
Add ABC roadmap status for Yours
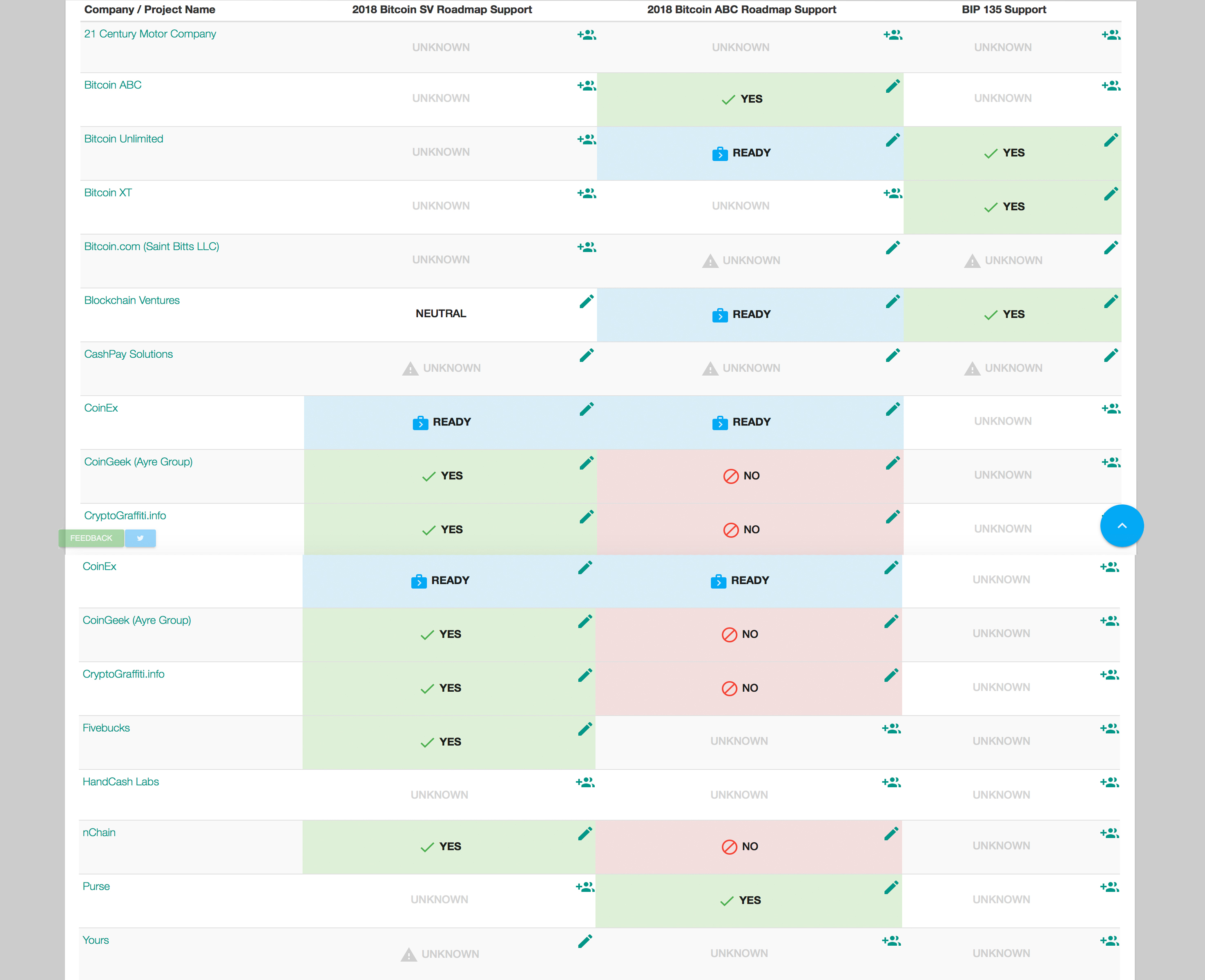(891, 941)
